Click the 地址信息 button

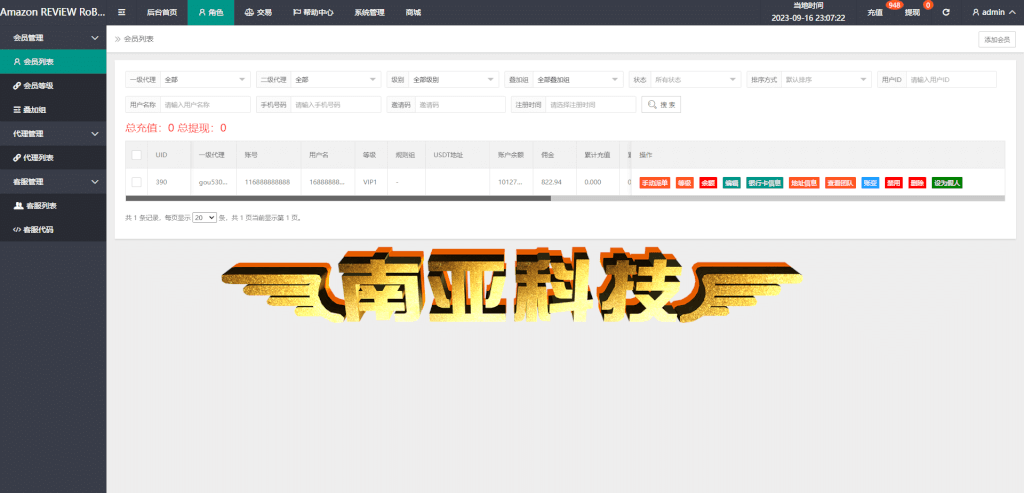click(804, 183)
